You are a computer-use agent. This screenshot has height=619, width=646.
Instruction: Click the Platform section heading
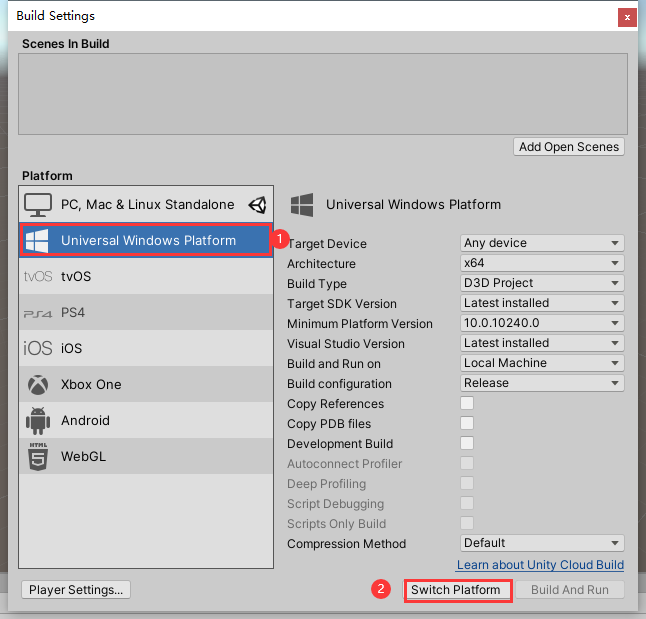(47, 176)
